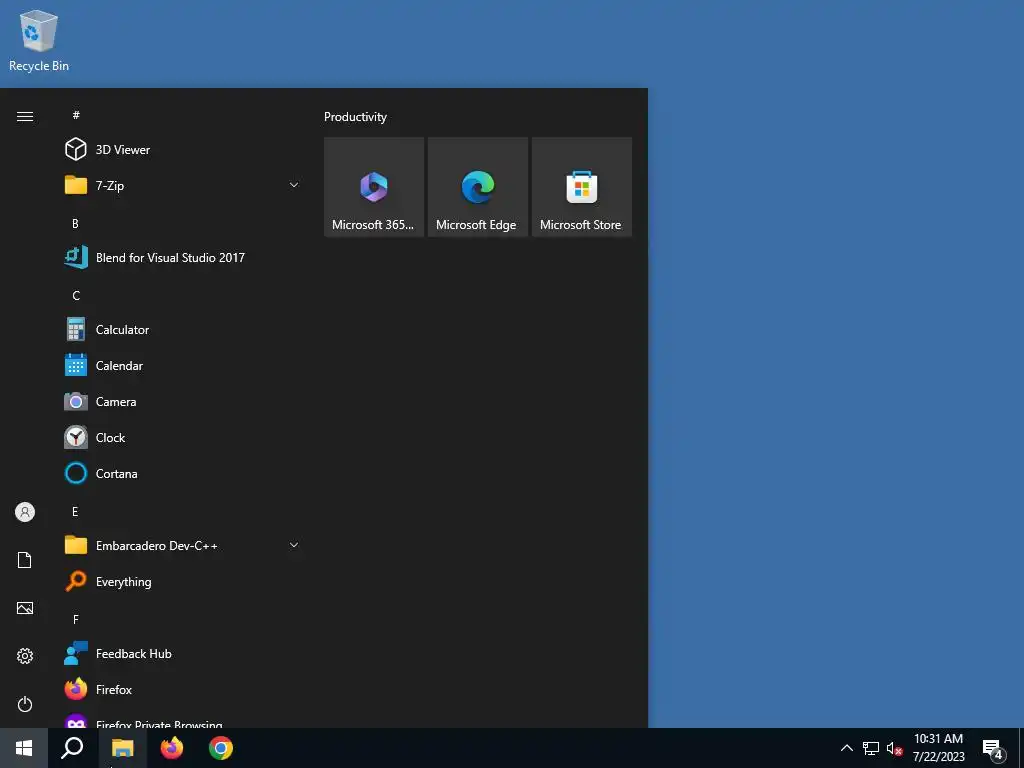Open the Calculator app
This screenshot has width=1024, height=768.
pos(183,330)
